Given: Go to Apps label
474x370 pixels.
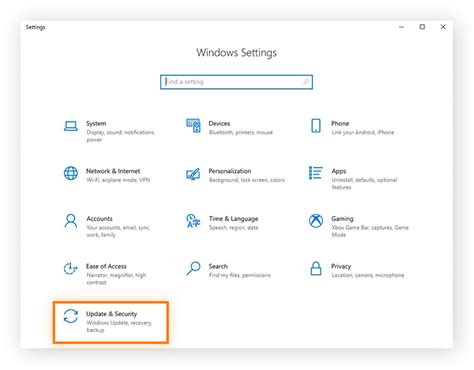Looking at the screenshot, I should pyautogui.click(x=339, y=171).
